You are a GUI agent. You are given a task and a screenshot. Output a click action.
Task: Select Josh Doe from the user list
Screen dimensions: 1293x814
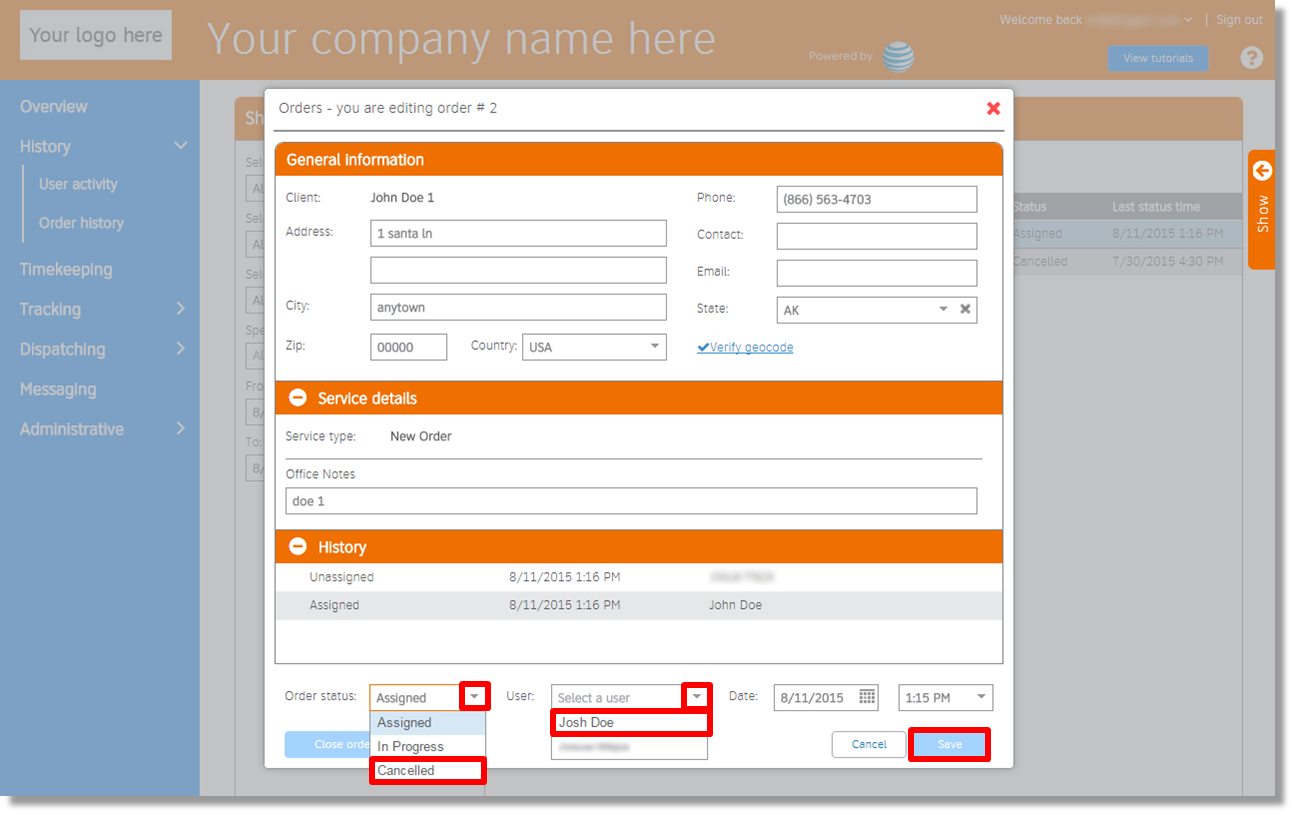pos(631,722)
